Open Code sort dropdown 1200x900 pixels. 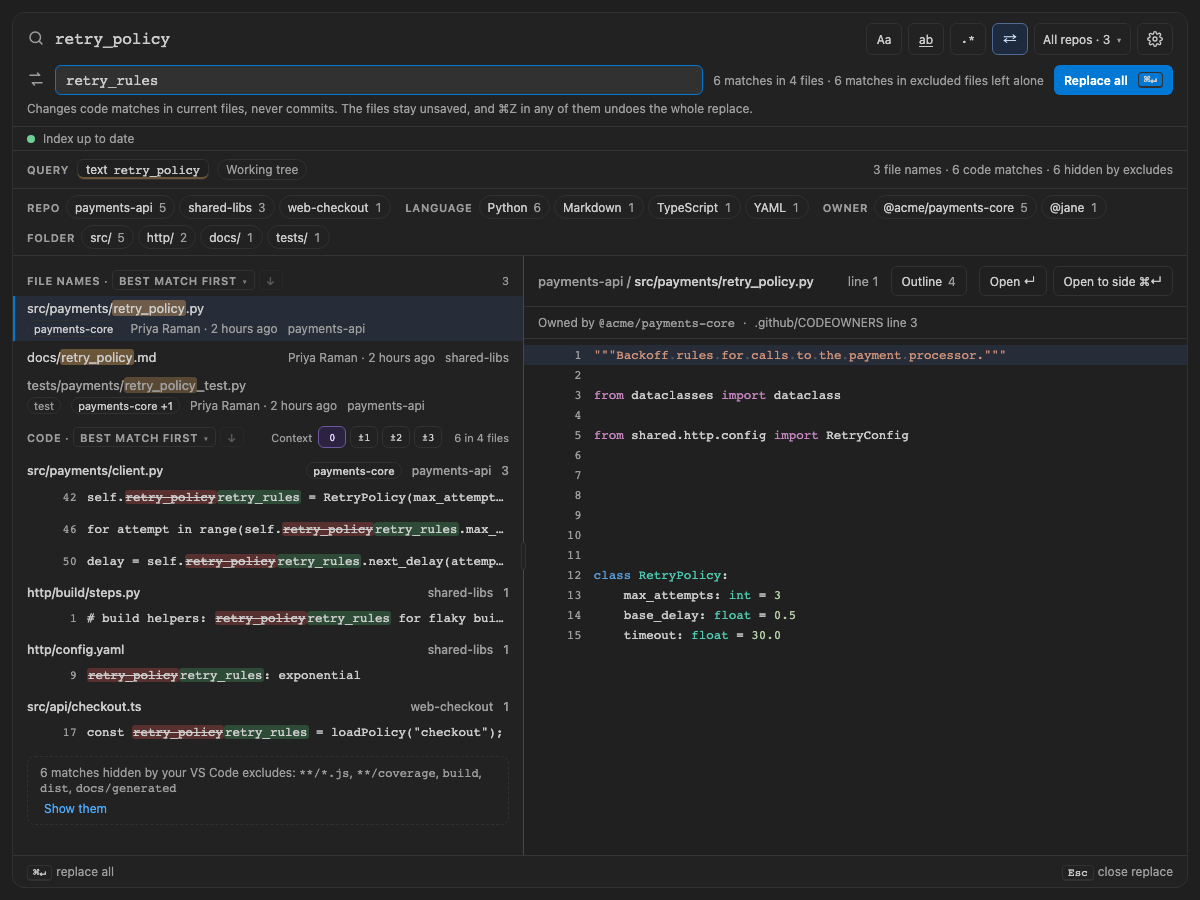point(144,438)
